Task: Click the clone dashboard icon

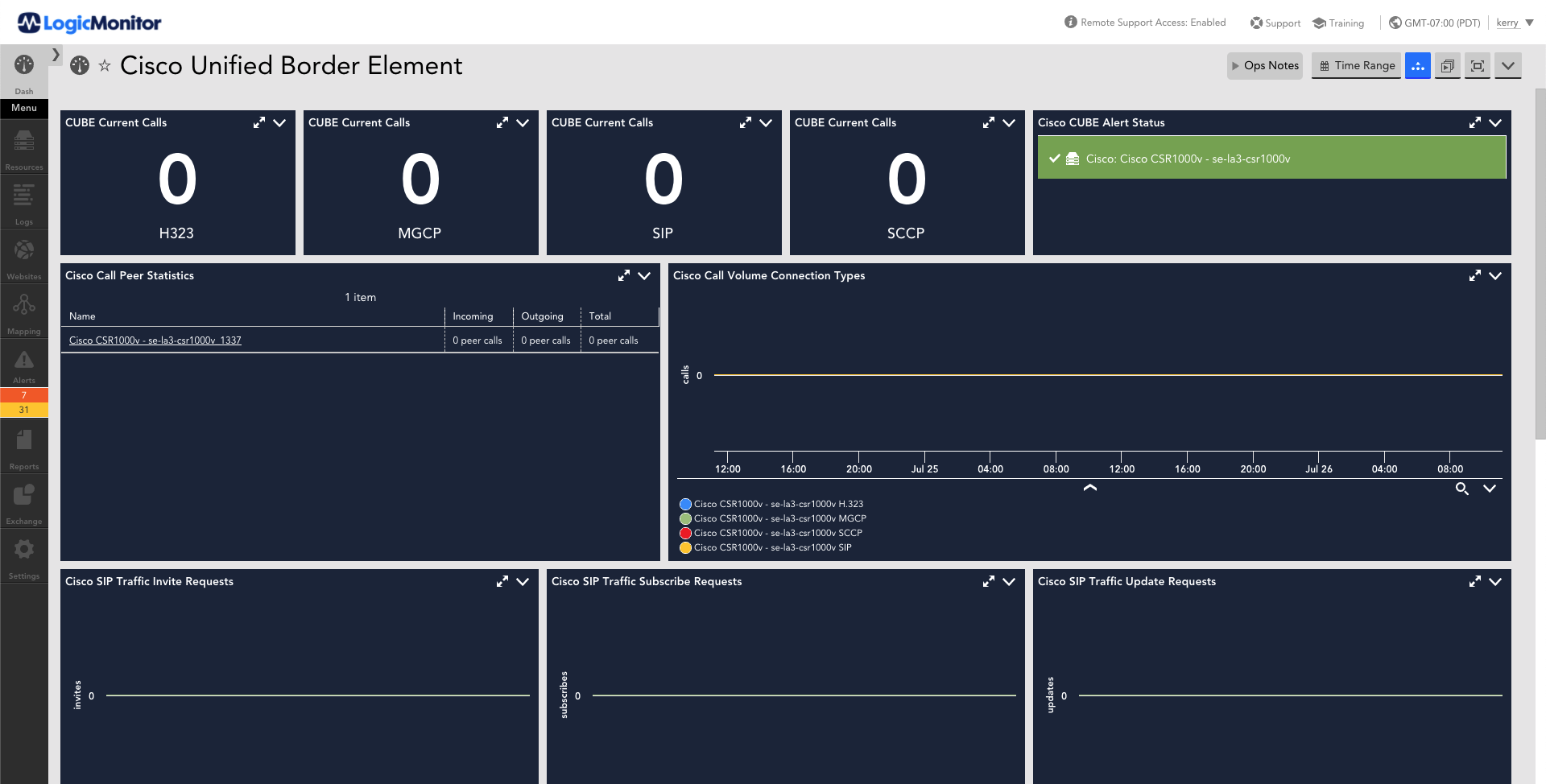Action: click(x=1448, y=66)
